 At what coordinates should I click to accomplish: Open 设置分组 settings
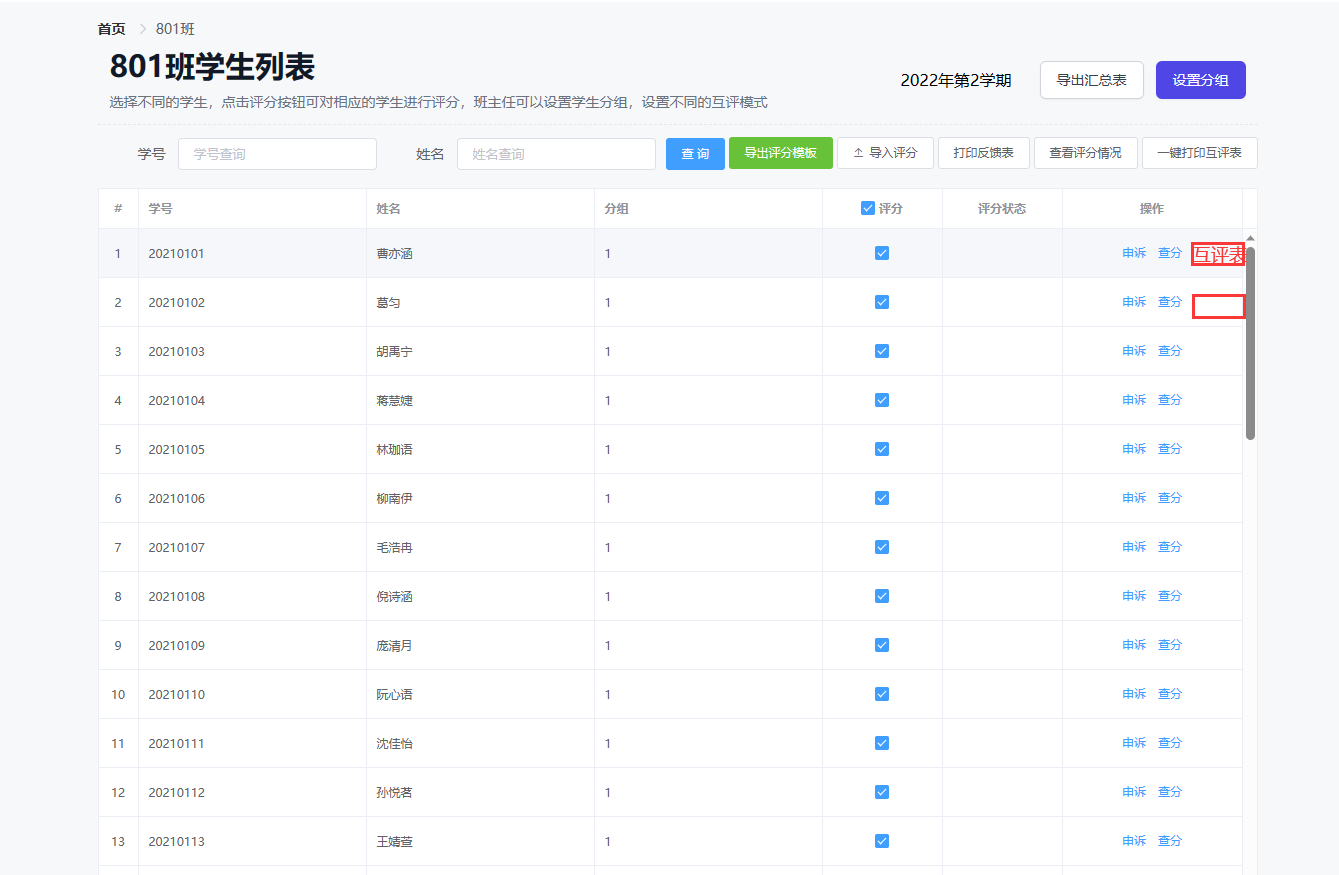[1201, 80]
